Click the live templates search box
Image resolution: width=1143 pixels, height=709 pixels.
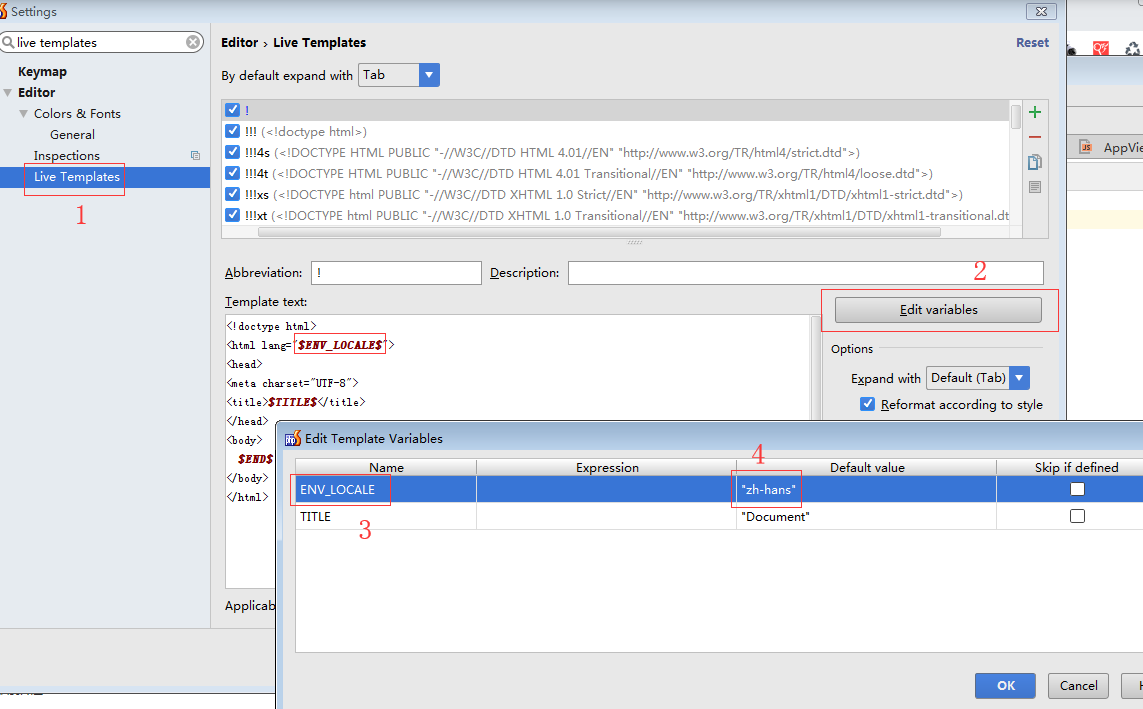[101, 42]
